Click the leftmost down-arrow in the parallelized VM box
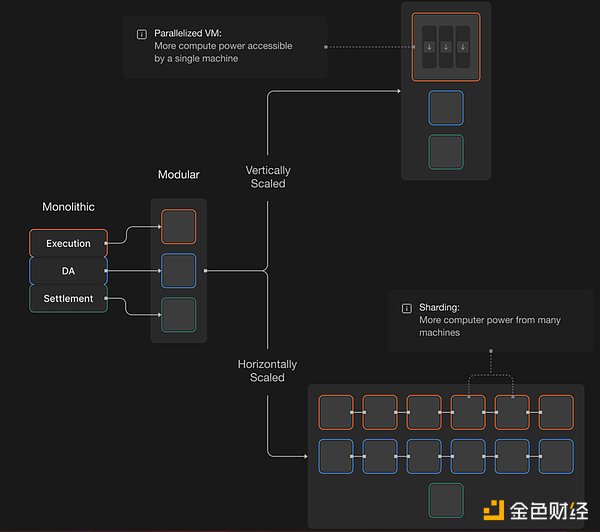Screen dimensions: 600x532 429,47
